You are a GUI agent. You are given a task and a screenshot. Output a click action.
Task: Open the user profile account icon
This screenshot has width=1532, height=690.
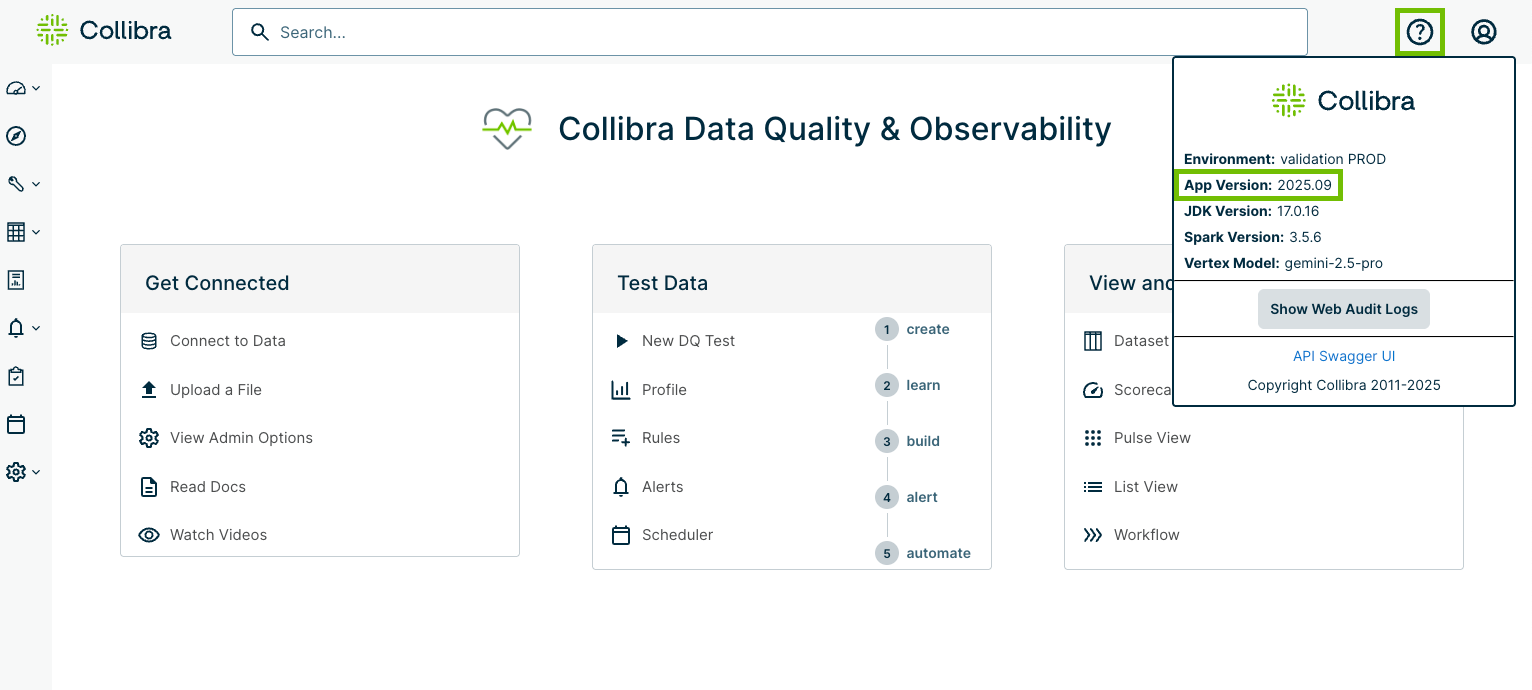click(1483, 33)
